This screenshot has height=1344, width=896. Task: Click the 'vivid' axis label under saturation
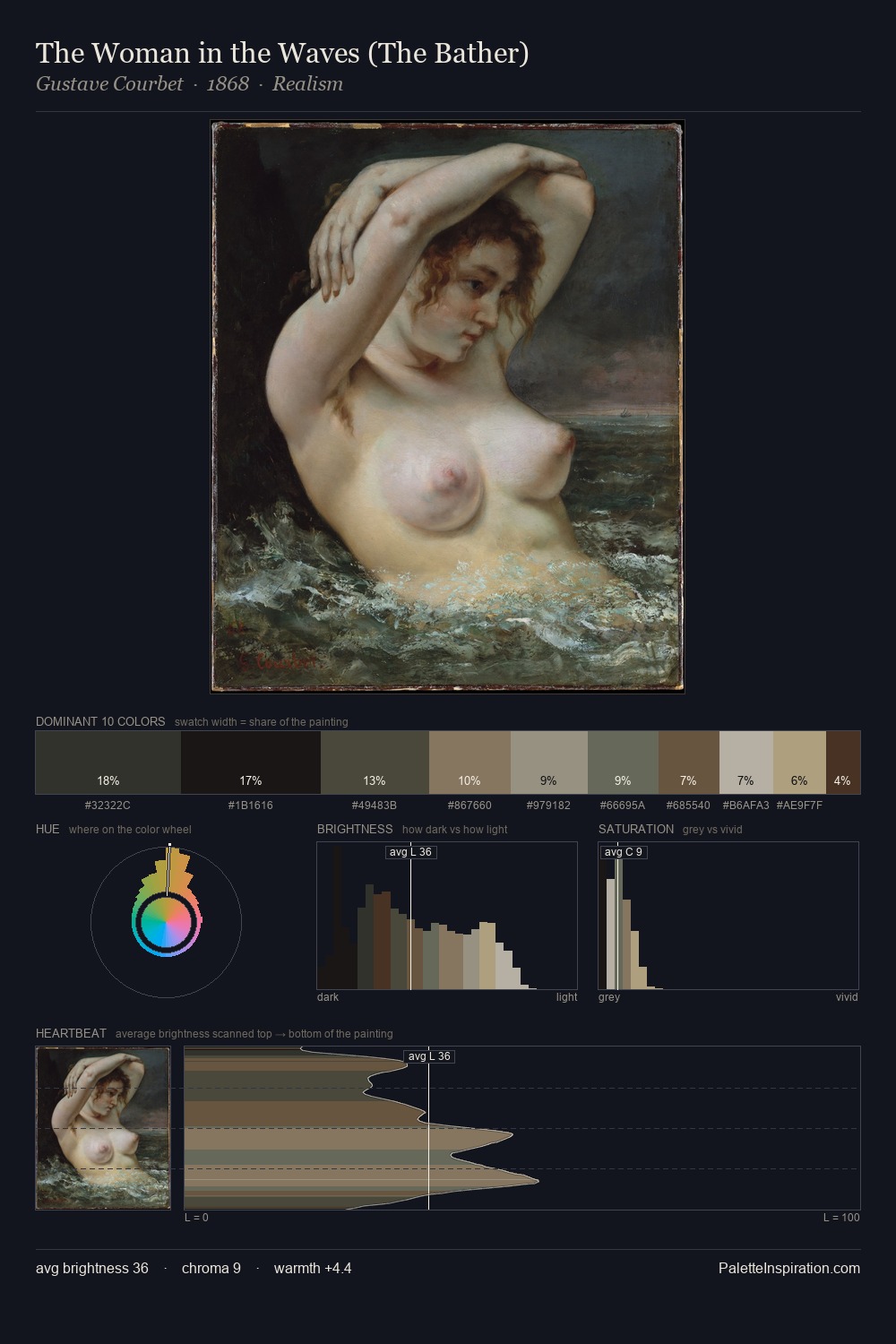click(847, 997)
